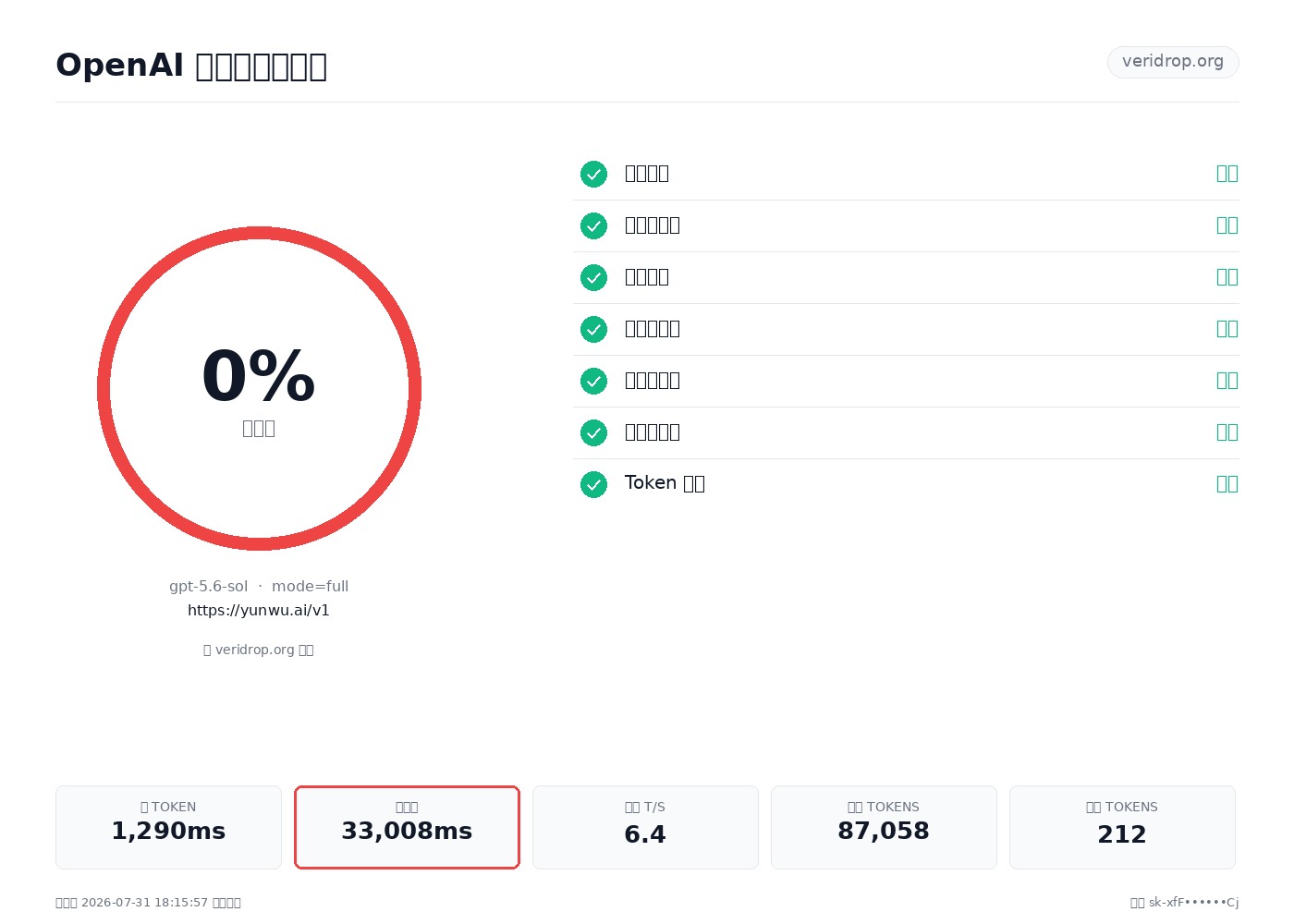
Task: Select the gpt-5.6-sol mode=full model line
Action: coord(259,586)
